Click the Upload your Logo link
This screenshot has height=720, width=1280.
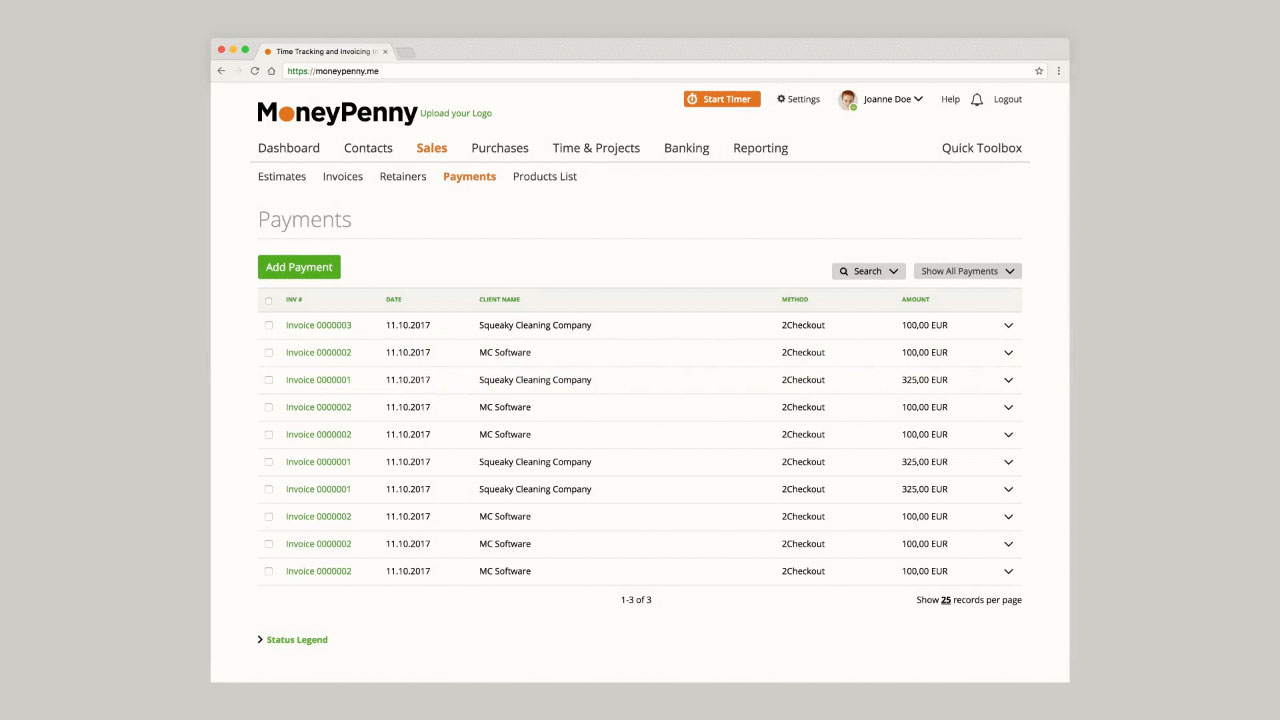[456, 113]
